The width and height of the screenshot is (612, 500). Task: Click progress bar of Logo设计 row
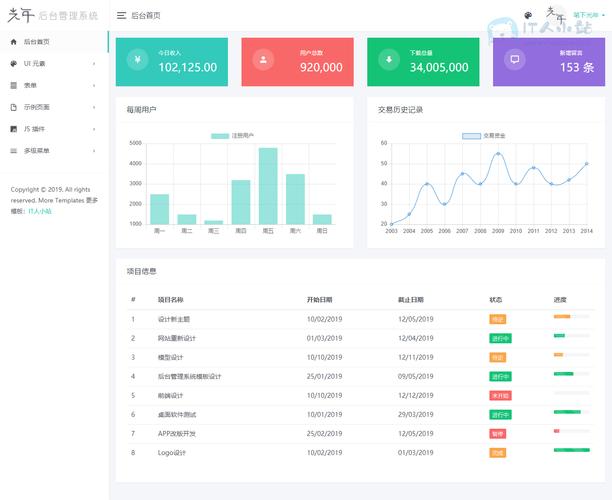(571, 450)
